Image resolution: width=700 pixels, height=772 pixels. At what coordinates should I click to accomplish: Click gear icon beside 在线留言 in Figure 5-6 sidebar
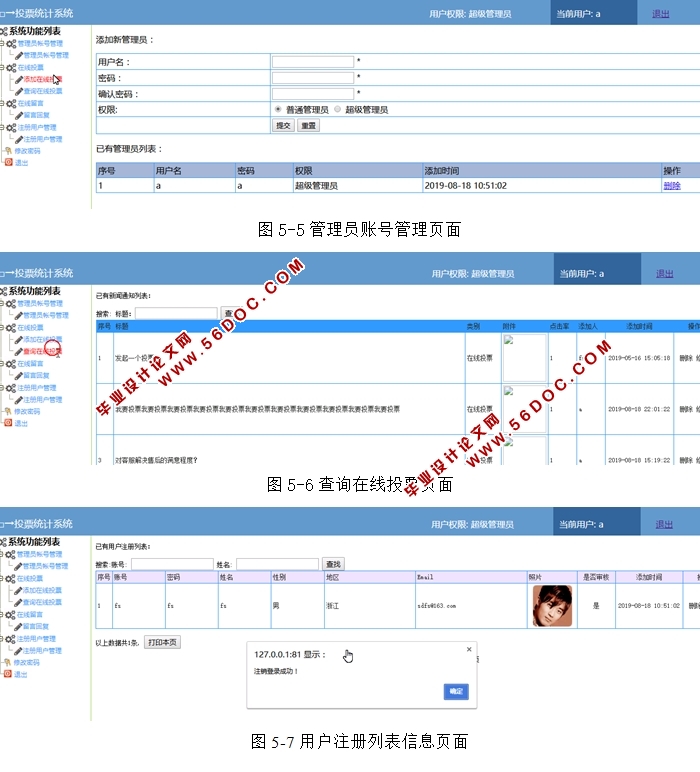coord(11,364)
